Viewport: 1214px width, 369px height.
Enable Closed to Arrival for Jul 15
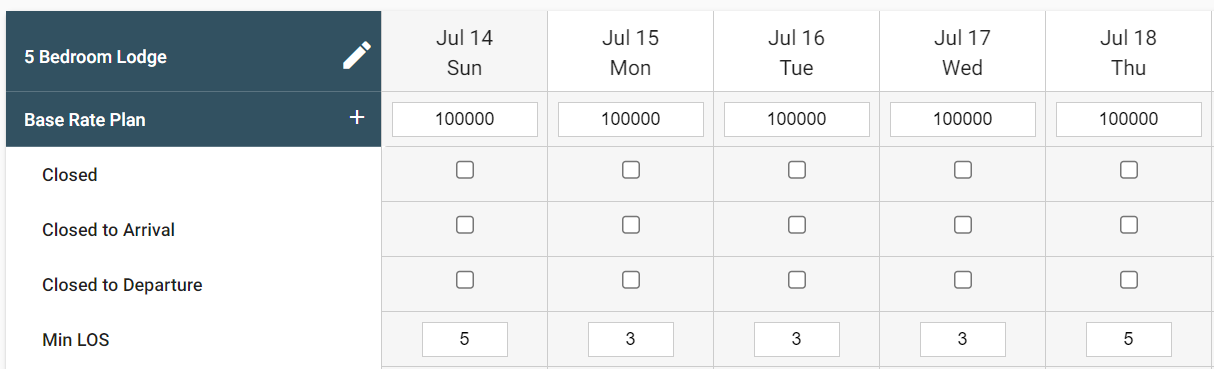pos(631,225)
